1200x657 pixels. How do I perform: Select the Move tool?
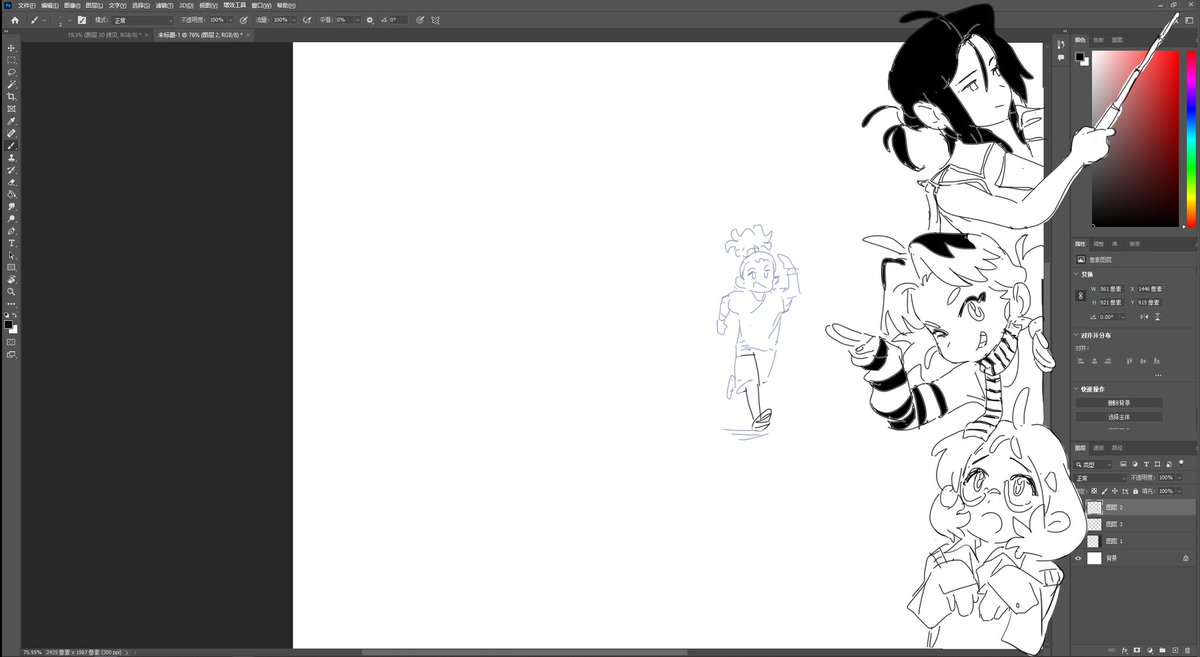tap(12, 48)
